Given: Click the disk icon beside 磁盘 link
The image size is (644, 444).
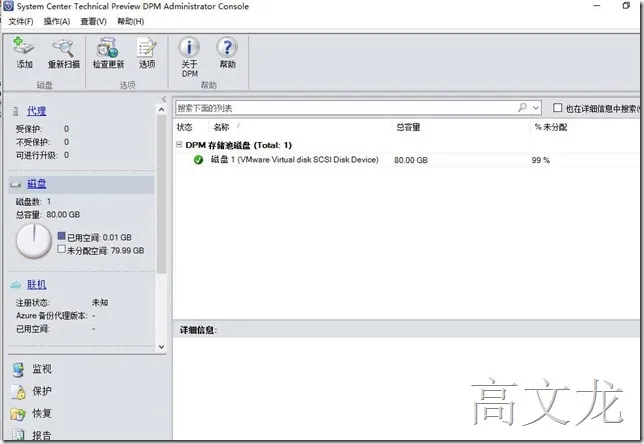Looking at the screenshot, I should [16, 184].
